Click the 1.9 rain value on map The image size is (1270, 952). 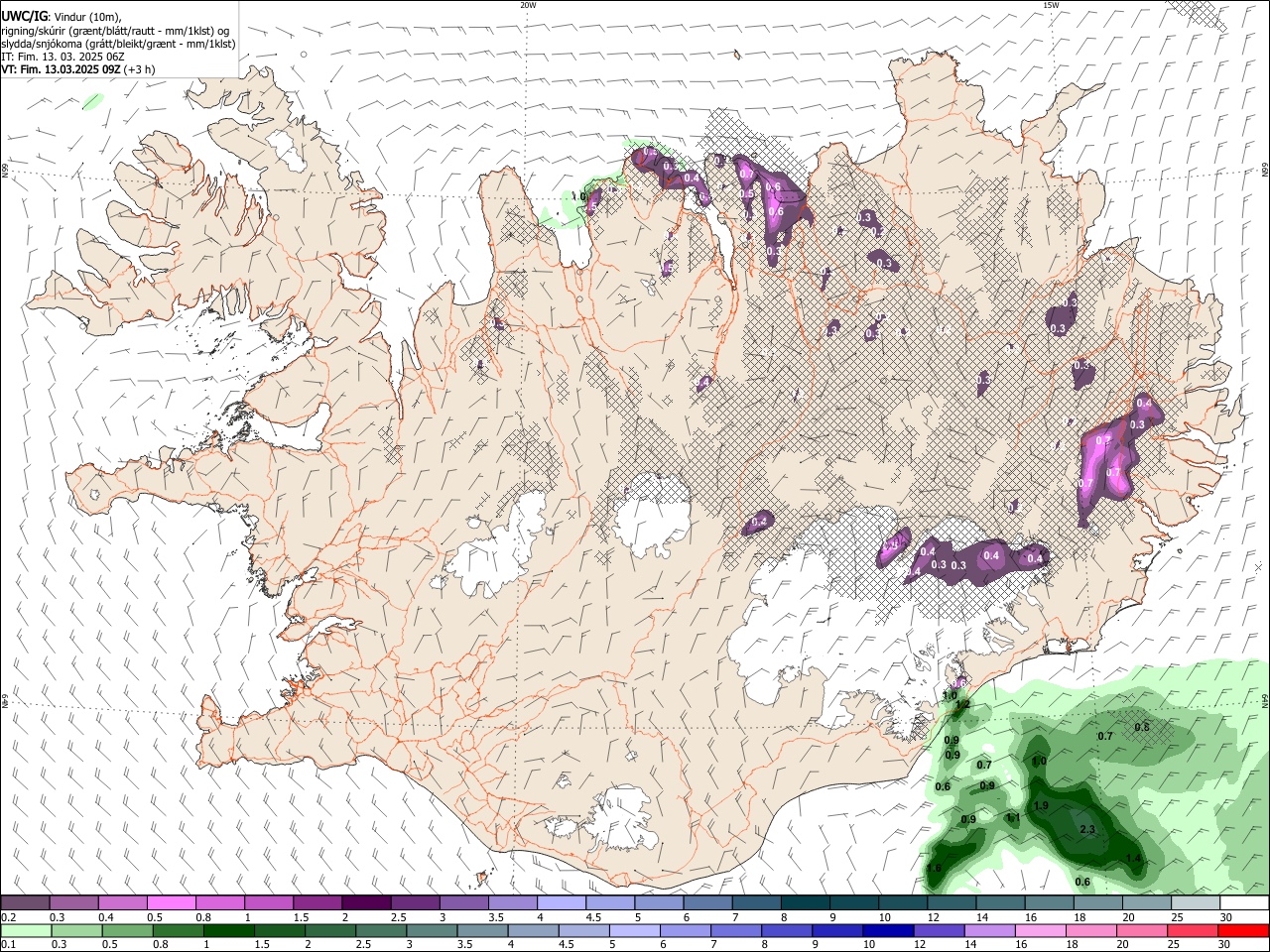1041,806
